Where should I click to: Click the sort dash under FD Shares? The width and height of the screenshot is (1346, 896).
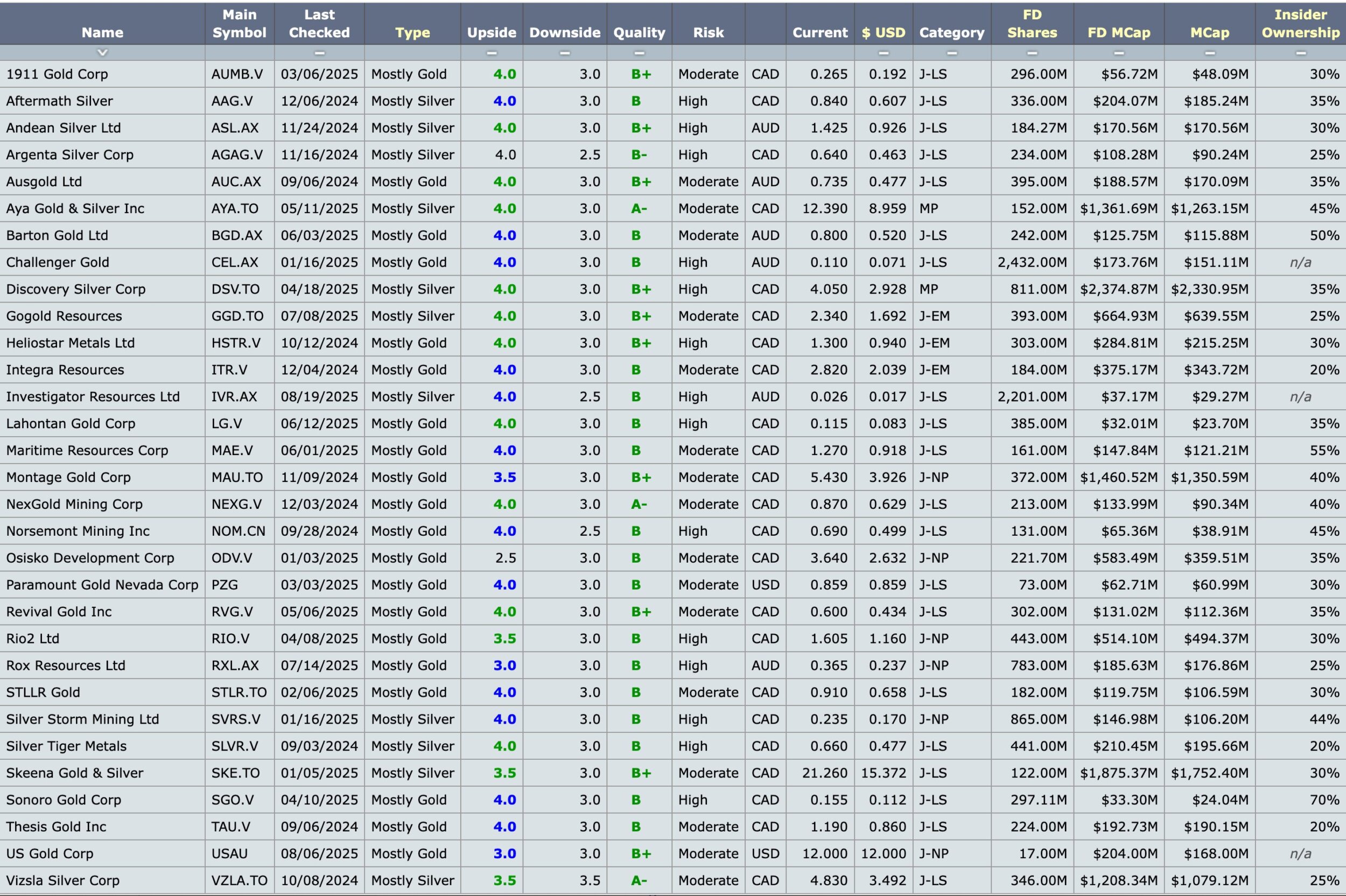point(1032,53)
